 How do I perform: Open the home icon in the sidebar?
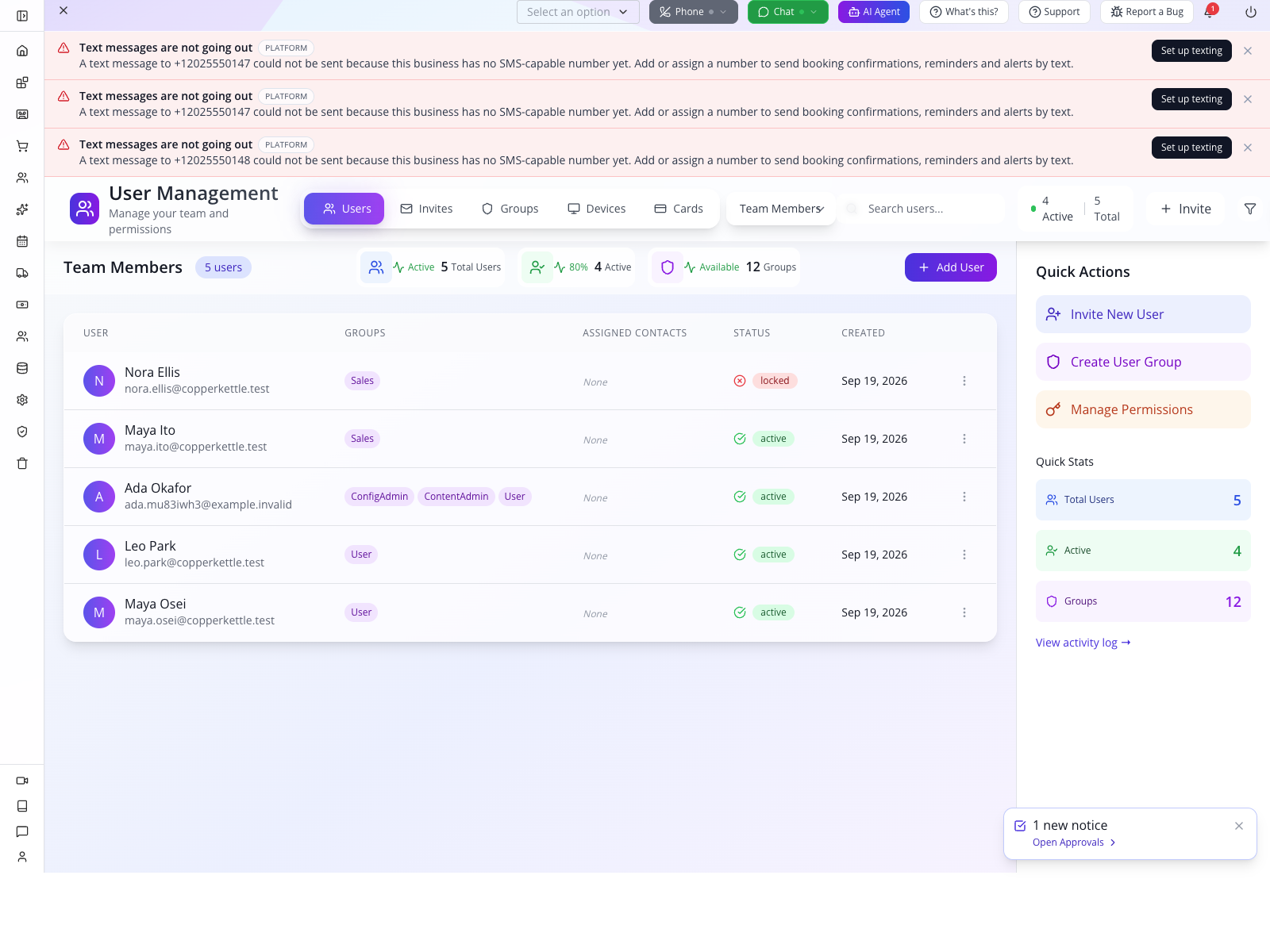[x=22, y=51]
